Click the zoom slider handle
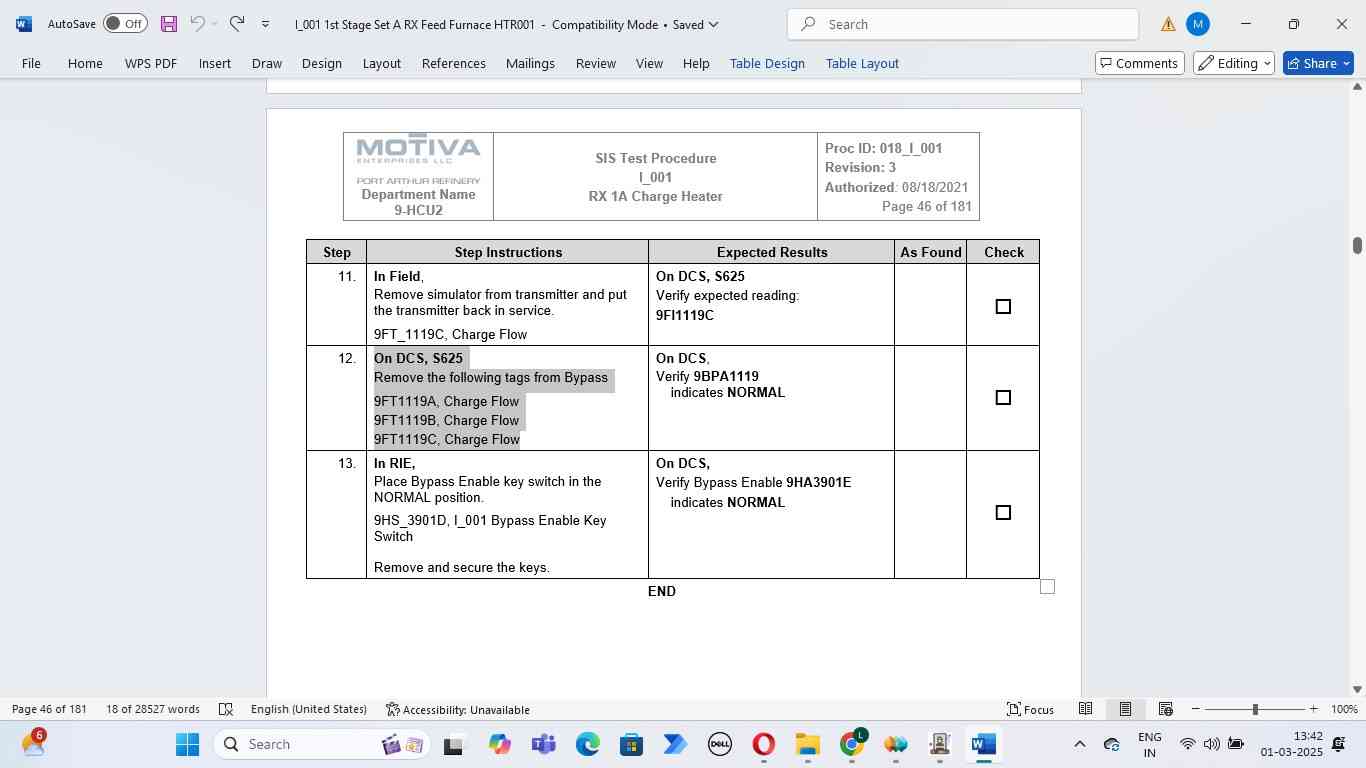Image resolution: width=1366 pixels, height=768 pixels. (1255, 709)
